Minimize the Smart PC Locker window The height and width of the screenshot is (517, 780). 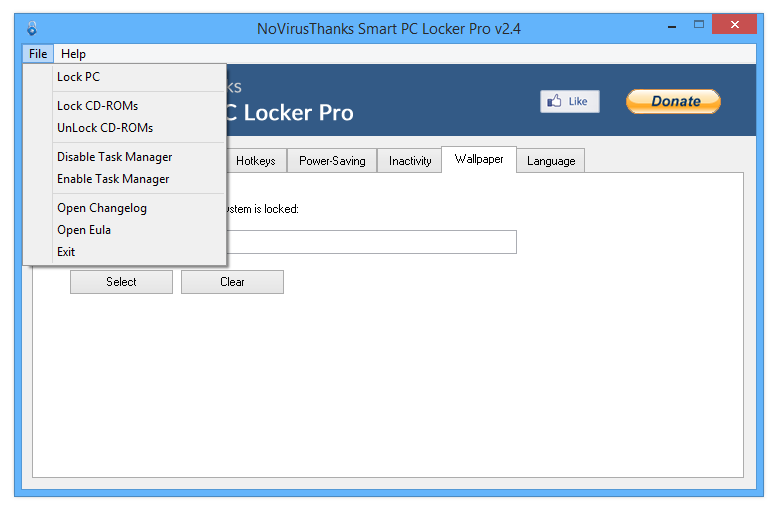tap(672, 25)
